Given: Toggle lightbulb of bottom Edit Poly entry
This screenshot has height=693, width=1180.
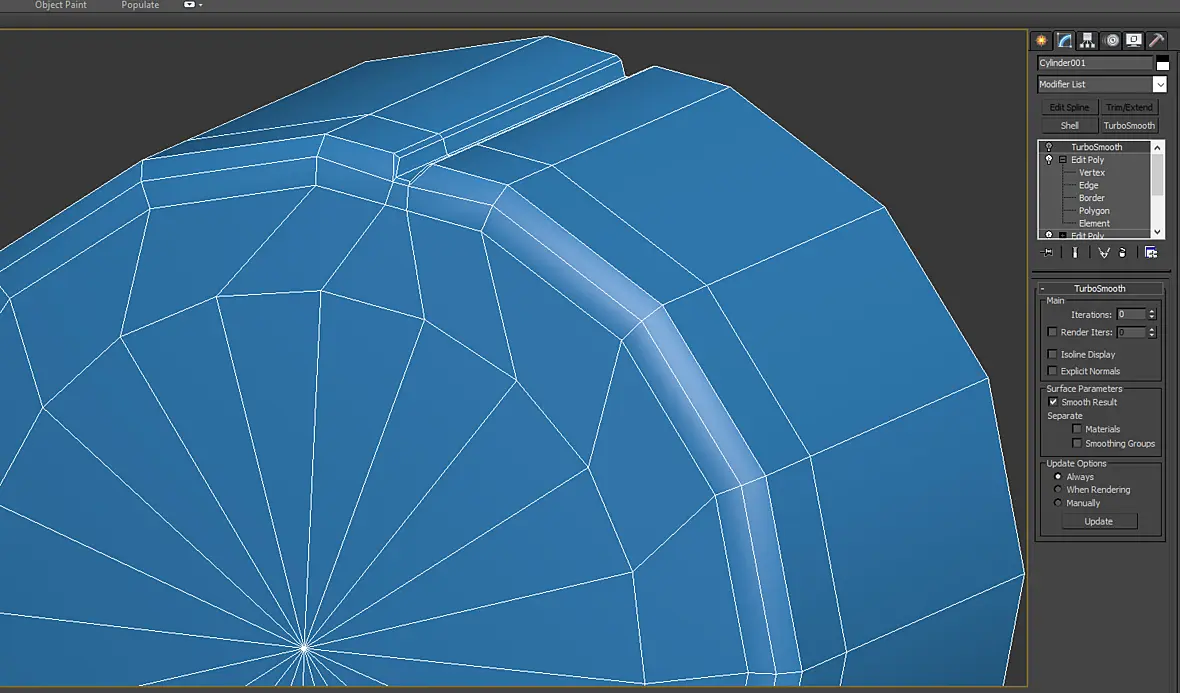Looking at the screenshot, I should 1048,236.
